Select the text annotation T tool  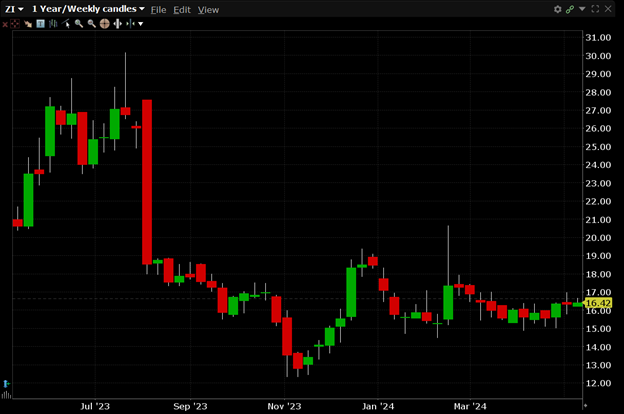click(x=40, y=24)
